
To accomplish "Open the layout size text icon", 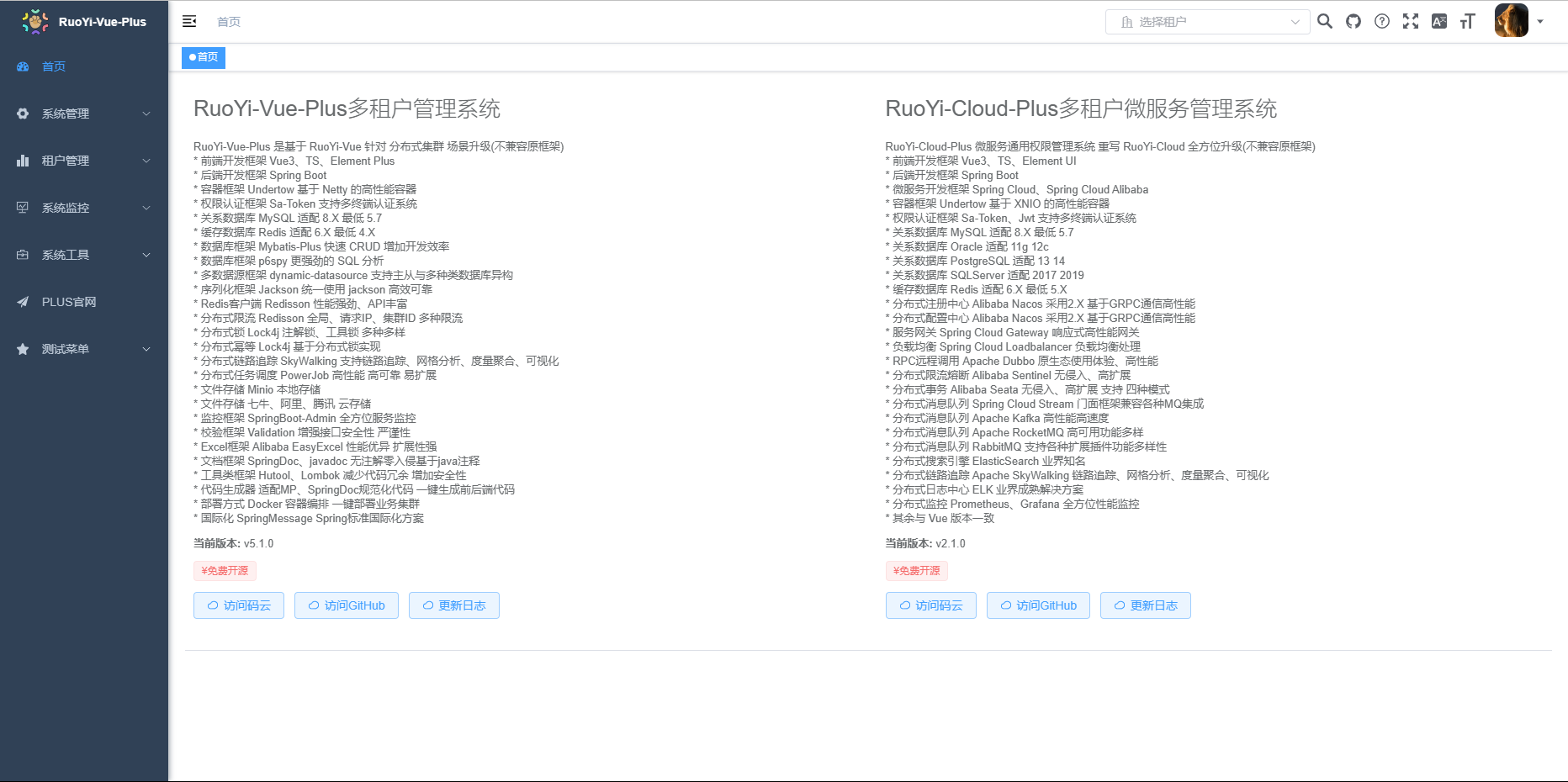I will (x=1468, y=21).
